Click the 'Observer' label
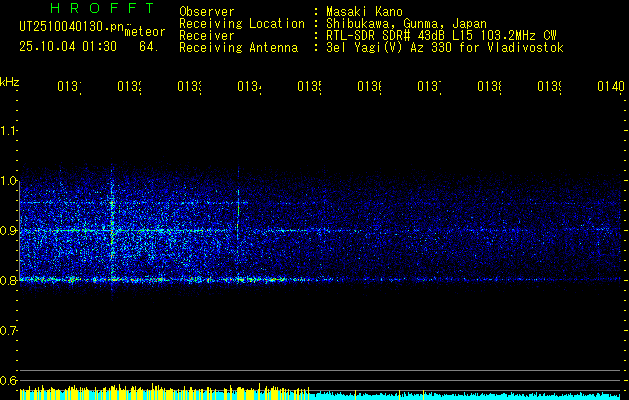Screen dimensions: 629x400 click(207, 12)
